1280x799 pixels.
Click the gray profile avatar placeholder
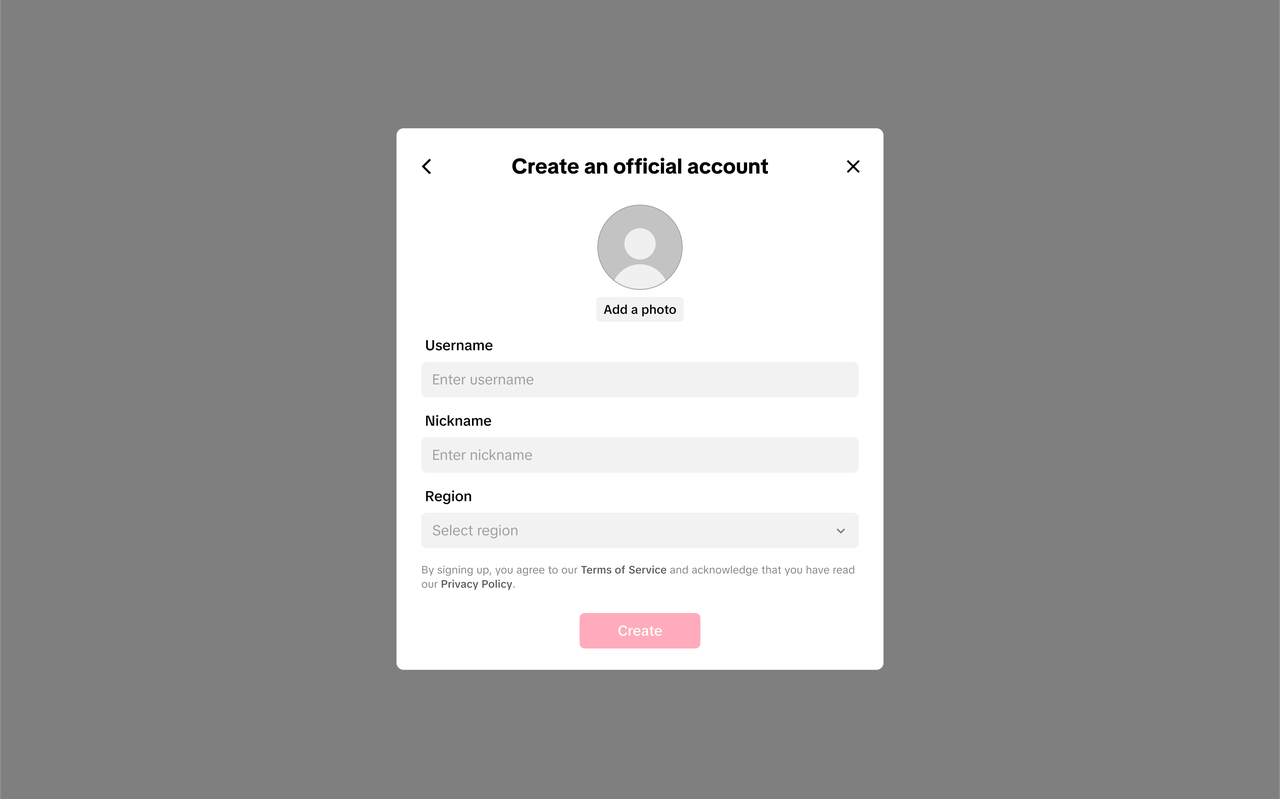(640, 247)
